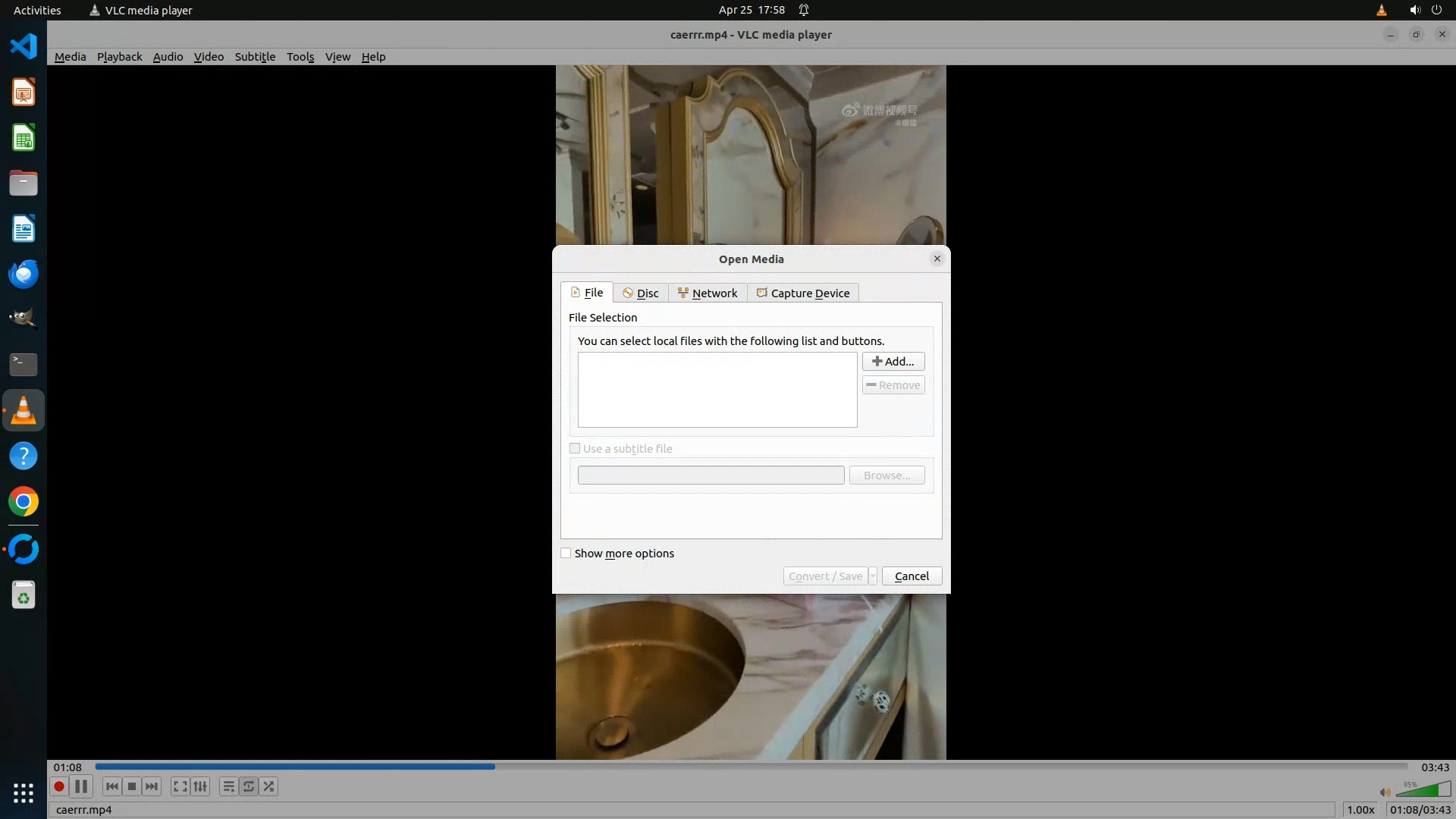The image size is (1456, 819).
Task: Expand the Convert / Save dropdown arrow
Action: click(873, 576)
